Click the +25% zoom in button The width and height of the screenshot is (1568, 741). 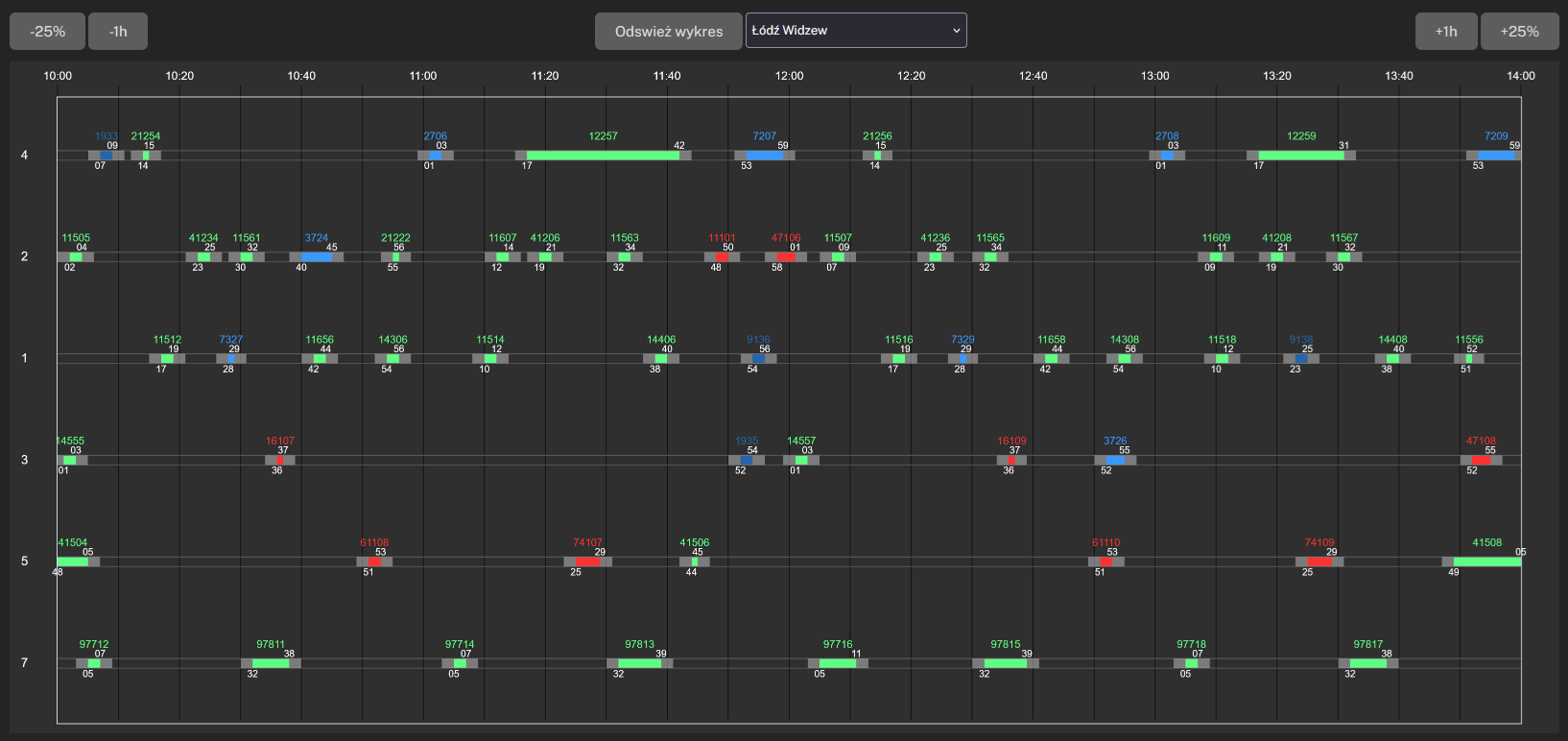click(x=1519, y=32)
